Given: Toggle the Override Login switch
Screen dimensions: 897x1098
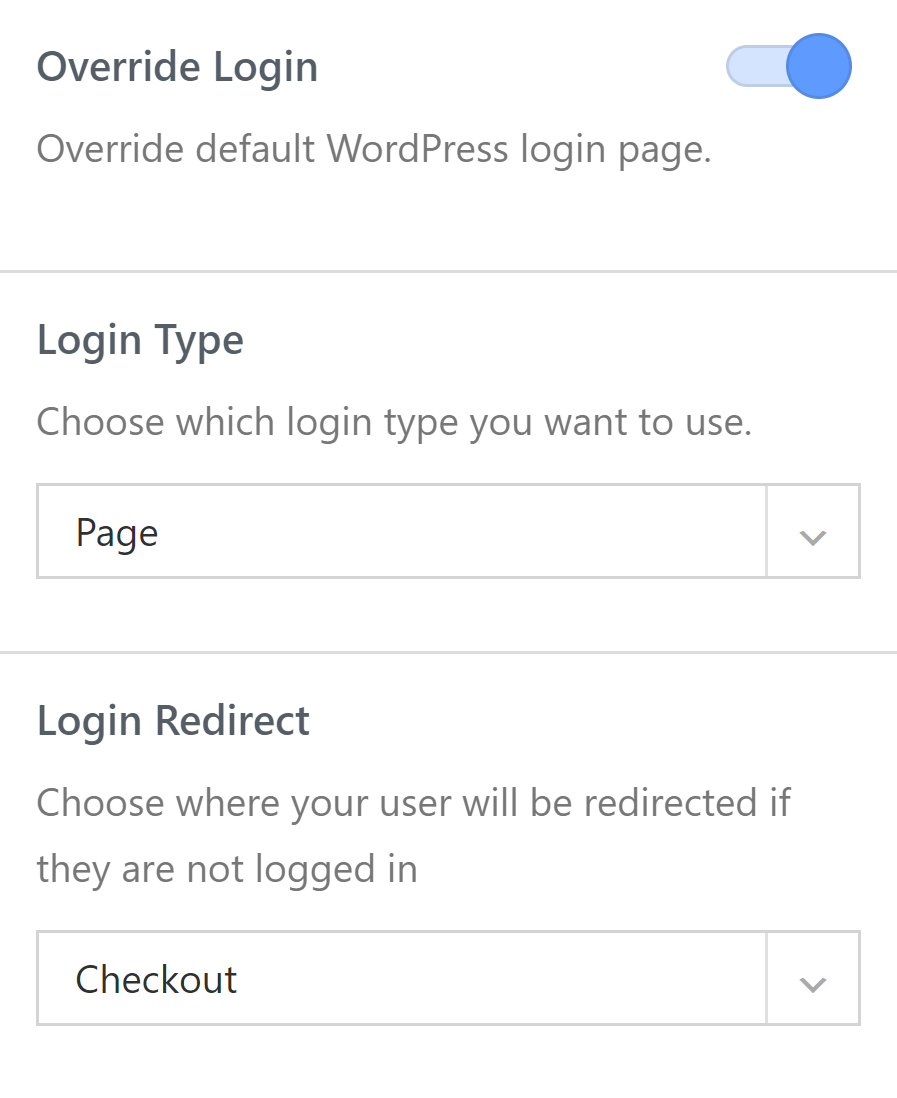Looking at the screenshot, I should [x=788, y=67].
